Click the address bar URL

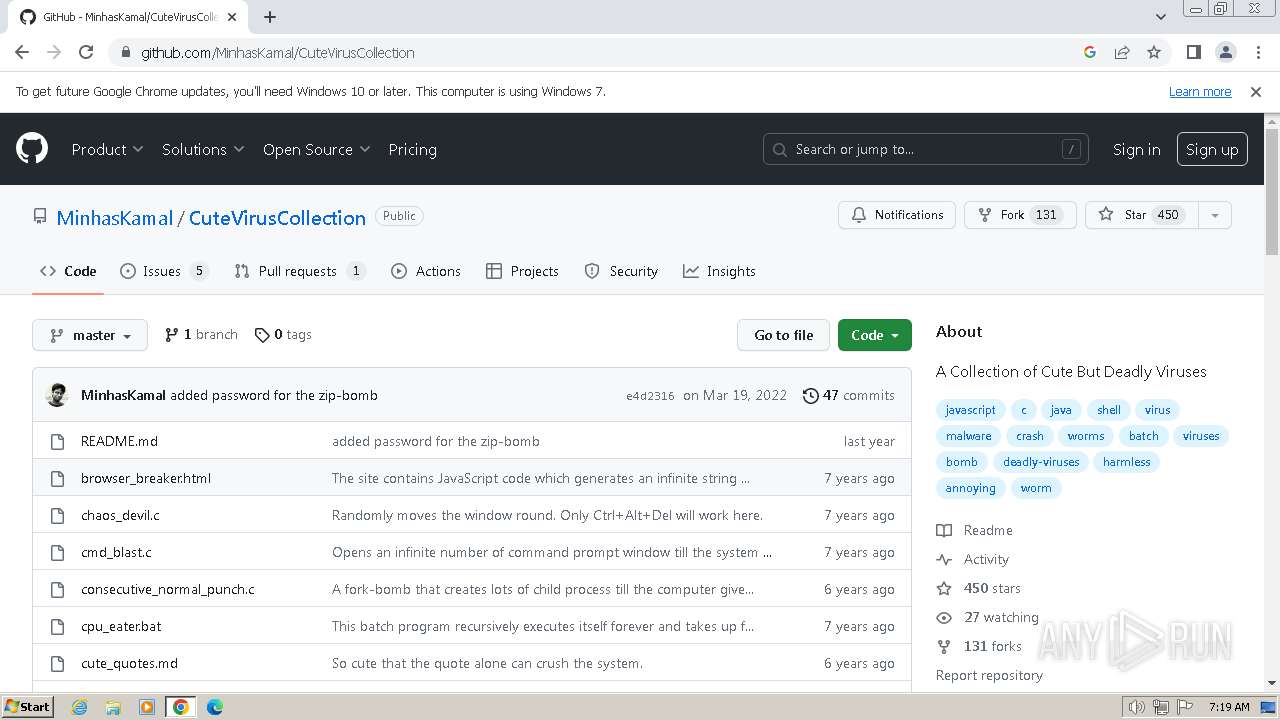click(x=277, y=52)
